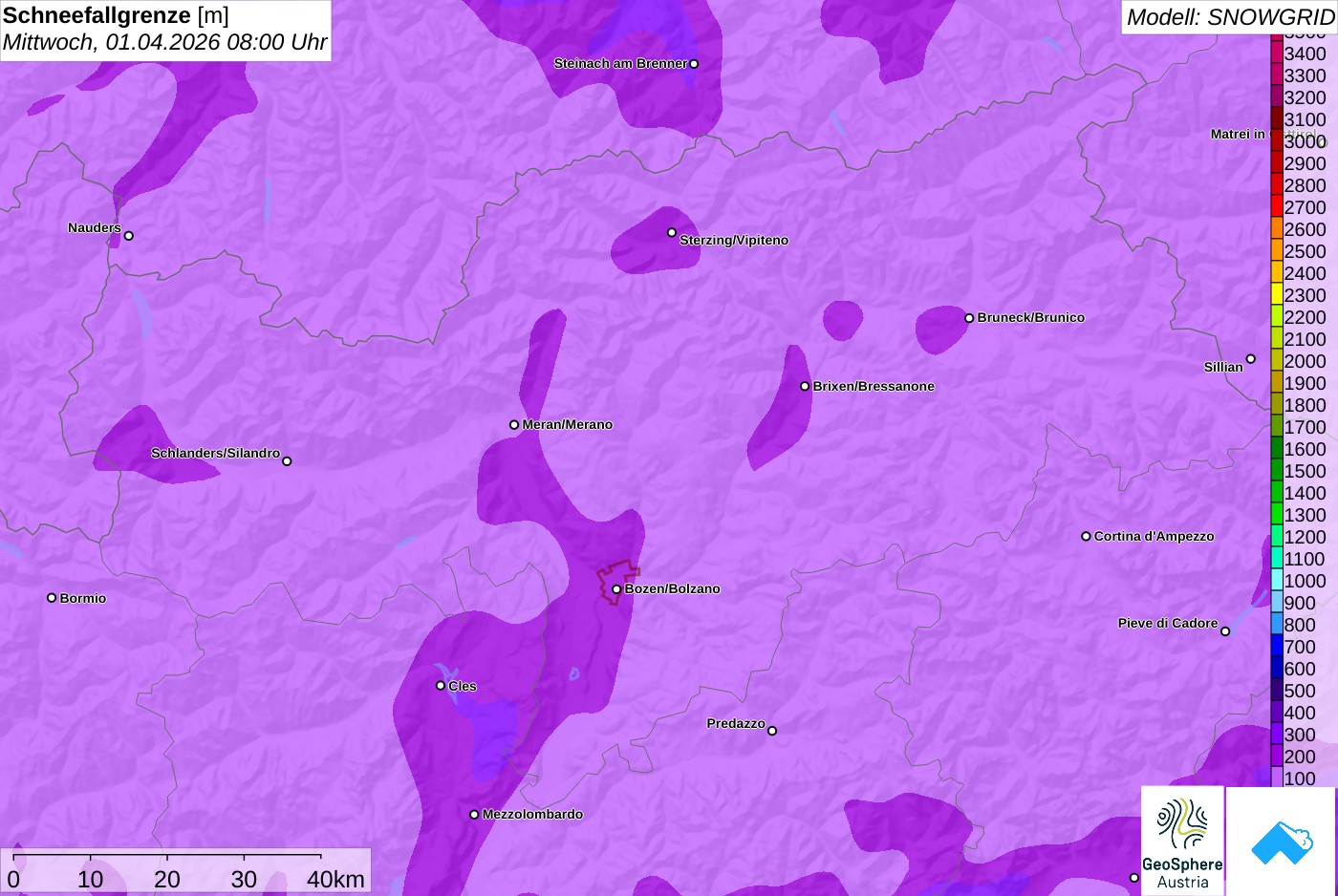
Task: Select the 1500 m green legend swatch
Action: click(1277, 470)
